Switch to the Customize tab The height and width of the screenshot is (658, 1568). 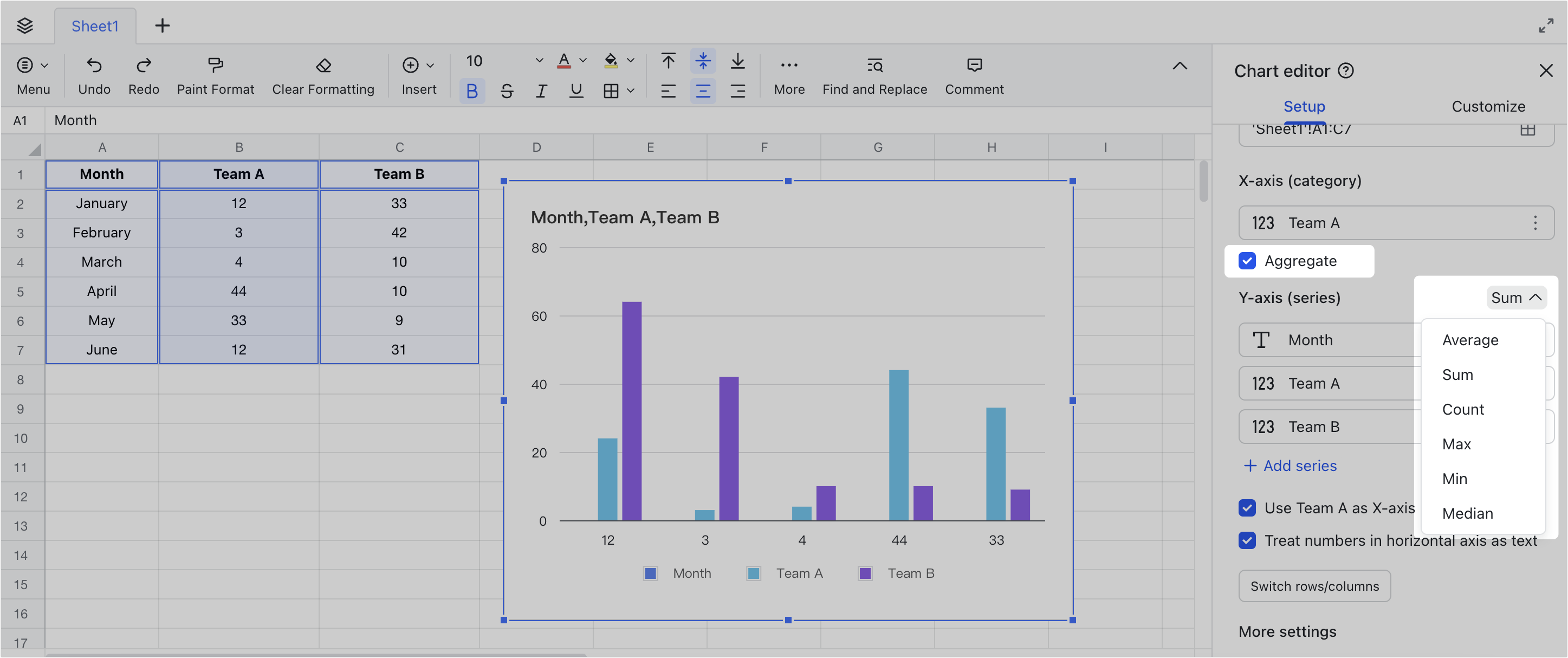pos(1488,106)
